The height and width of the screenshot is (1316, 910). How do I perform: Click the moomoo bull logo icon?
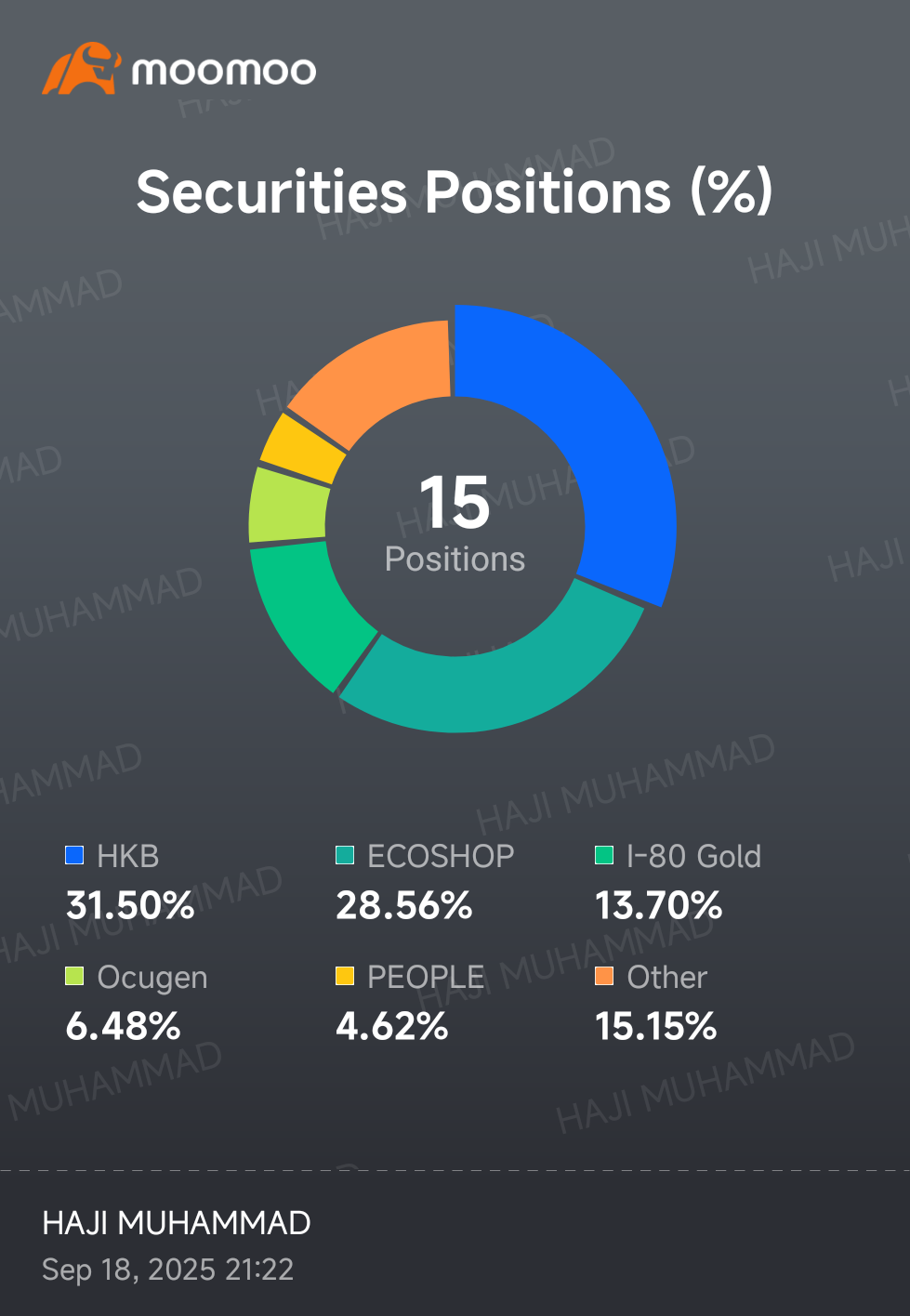click(x=81, y=69)
